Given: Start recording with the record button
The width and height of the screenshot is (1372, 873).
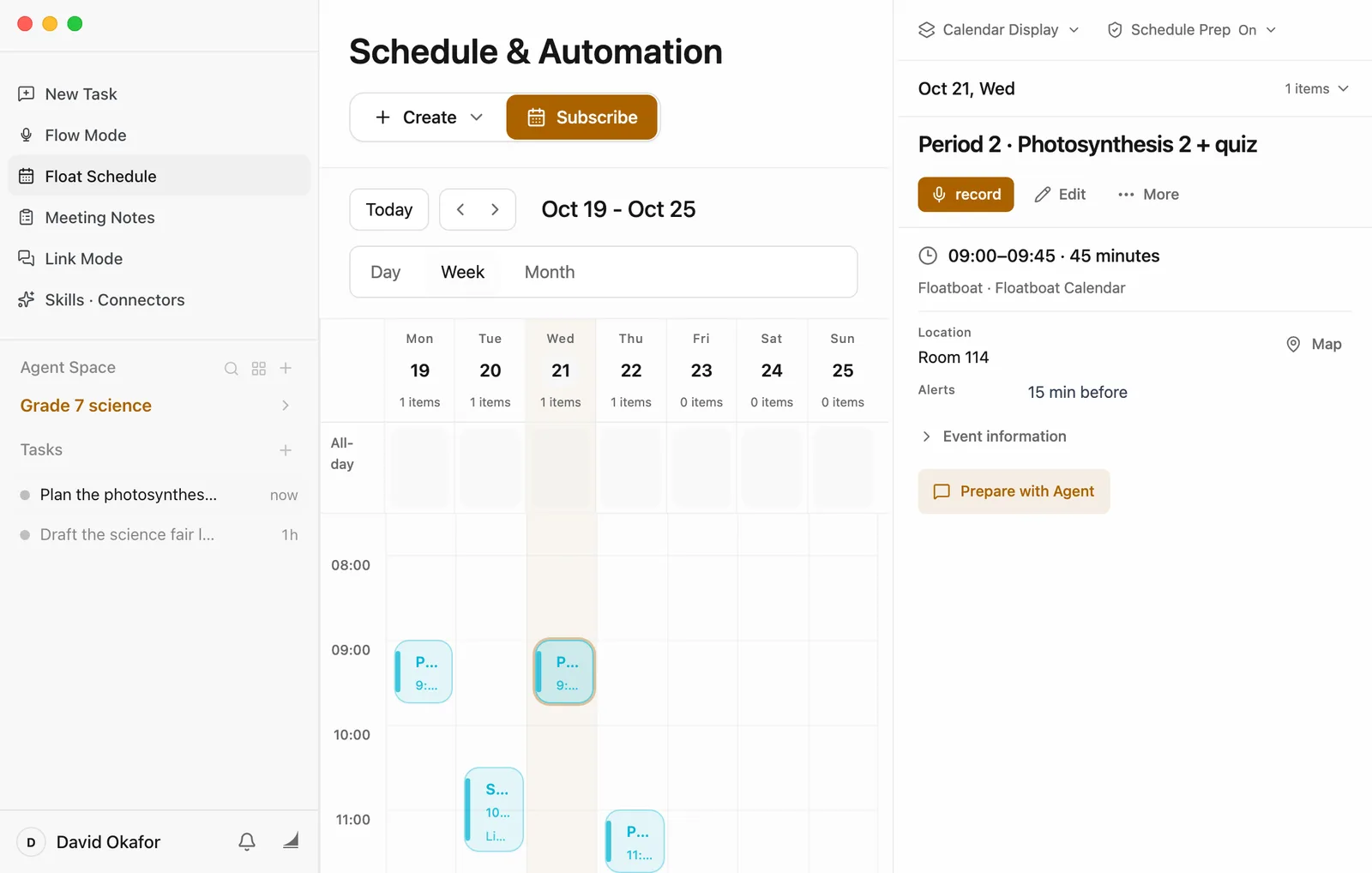Looking at the screenshot, I should (x=966, y=195).
